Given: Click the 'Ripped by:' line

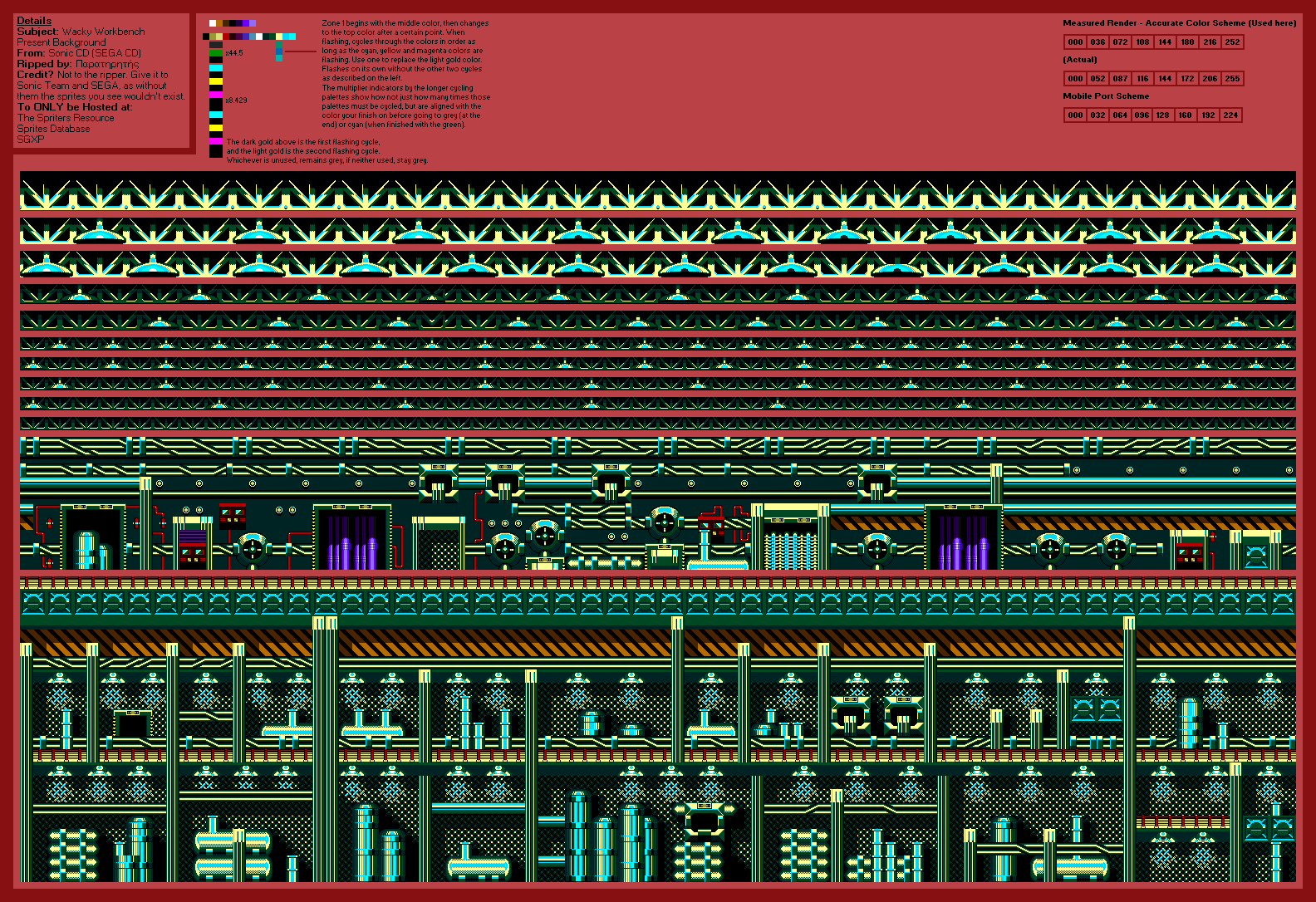Looking at the screenshot, I should coord(78,64).
